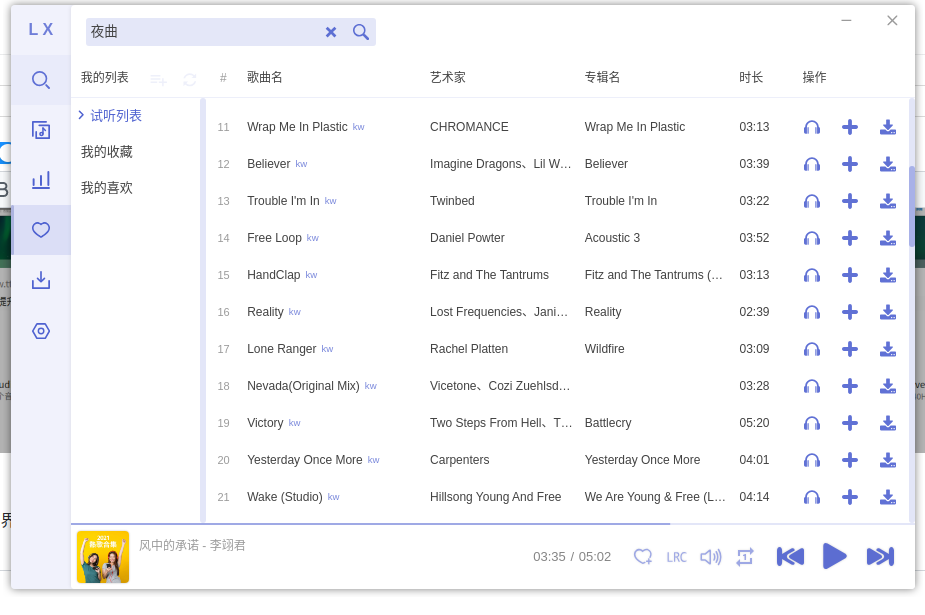Add Reality to a list
925x615 pixels.
849,312
